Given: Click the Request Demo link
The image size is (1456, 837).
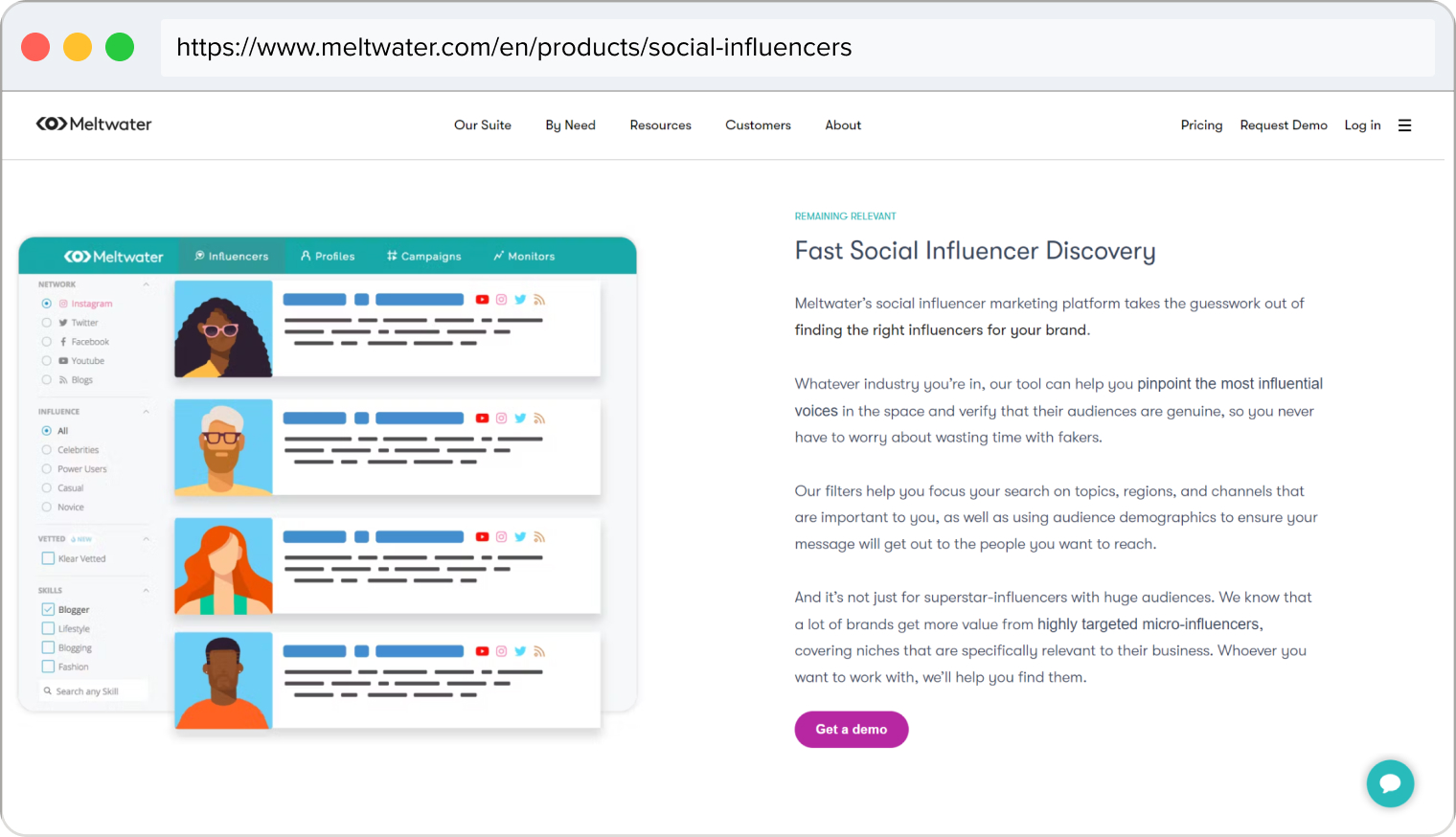Looking at the screenshot, I should pyautogui.click(x=1284, y=125).
